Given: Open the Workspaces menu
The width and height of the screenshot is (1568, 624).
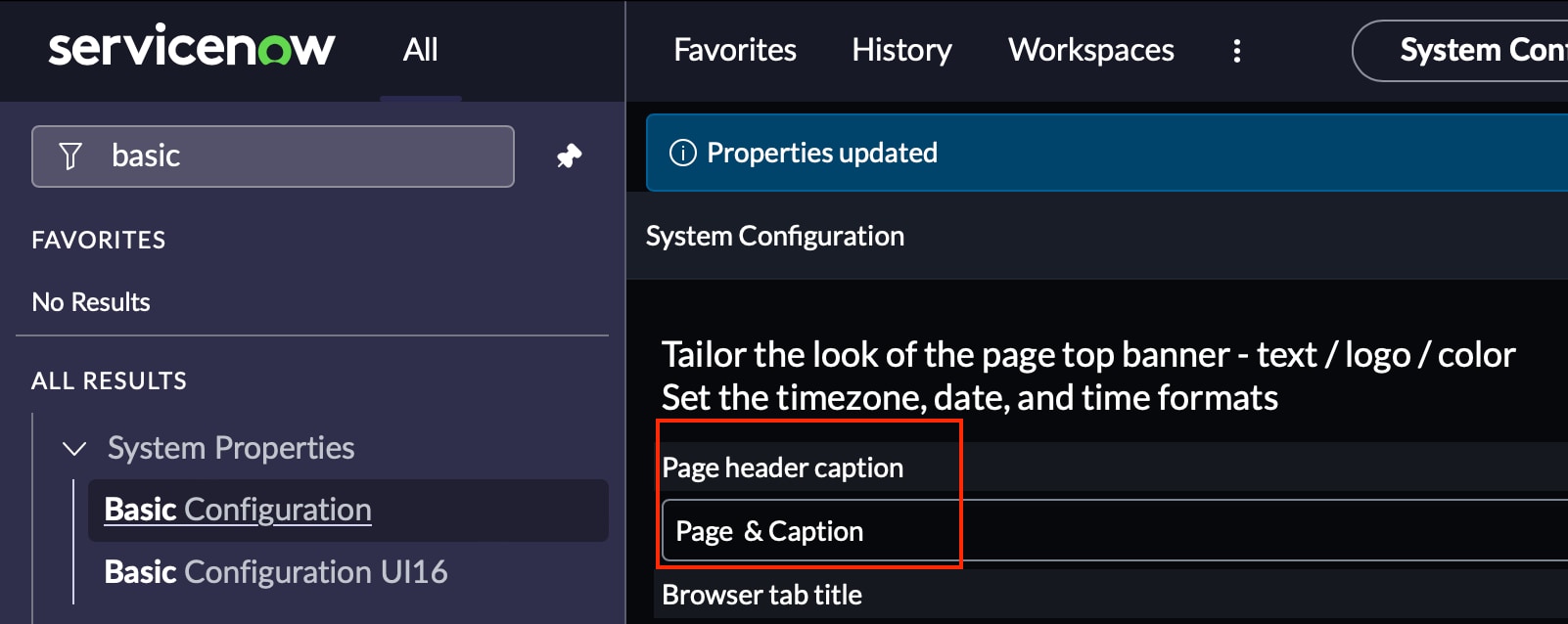Looking at the screenshot, I should (1091, 50).
